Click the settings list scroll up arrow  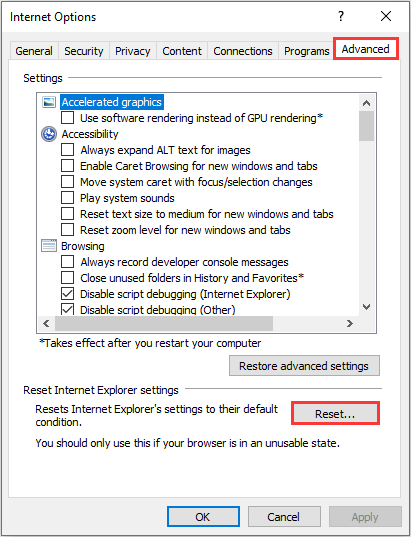tap(366, 103)
